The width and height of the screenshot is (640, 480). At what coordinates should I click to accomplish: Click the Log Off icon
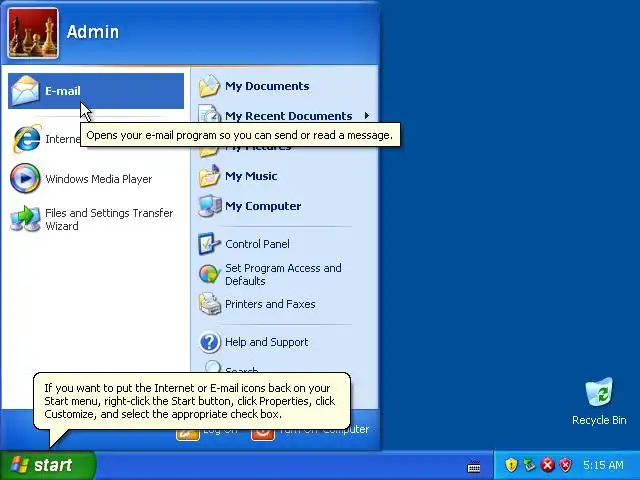pyautogui.click(x=188, y=435)
